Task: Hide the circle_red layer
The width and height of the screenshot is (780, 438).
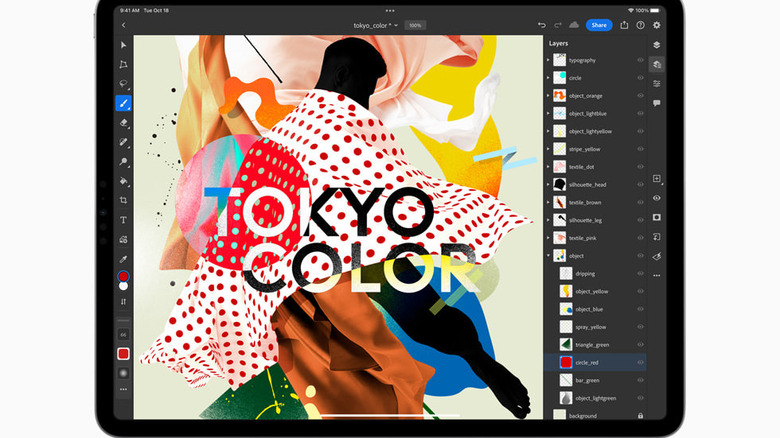Action: pyautogui.click(x=640, y=362)
